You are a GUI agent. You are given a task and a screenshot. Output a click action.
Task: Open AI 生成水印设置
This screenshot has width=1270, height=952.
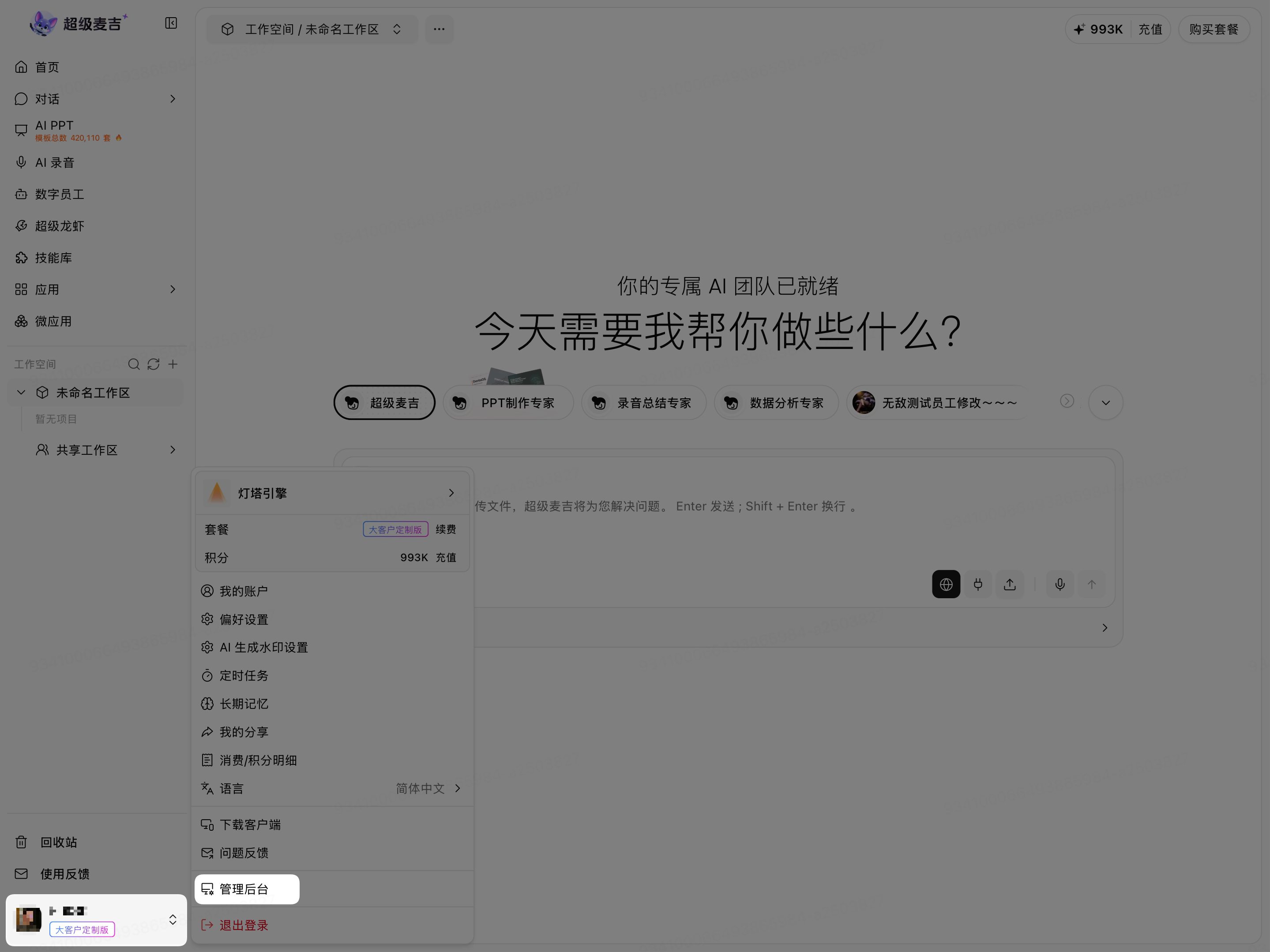tap(332, 647)
